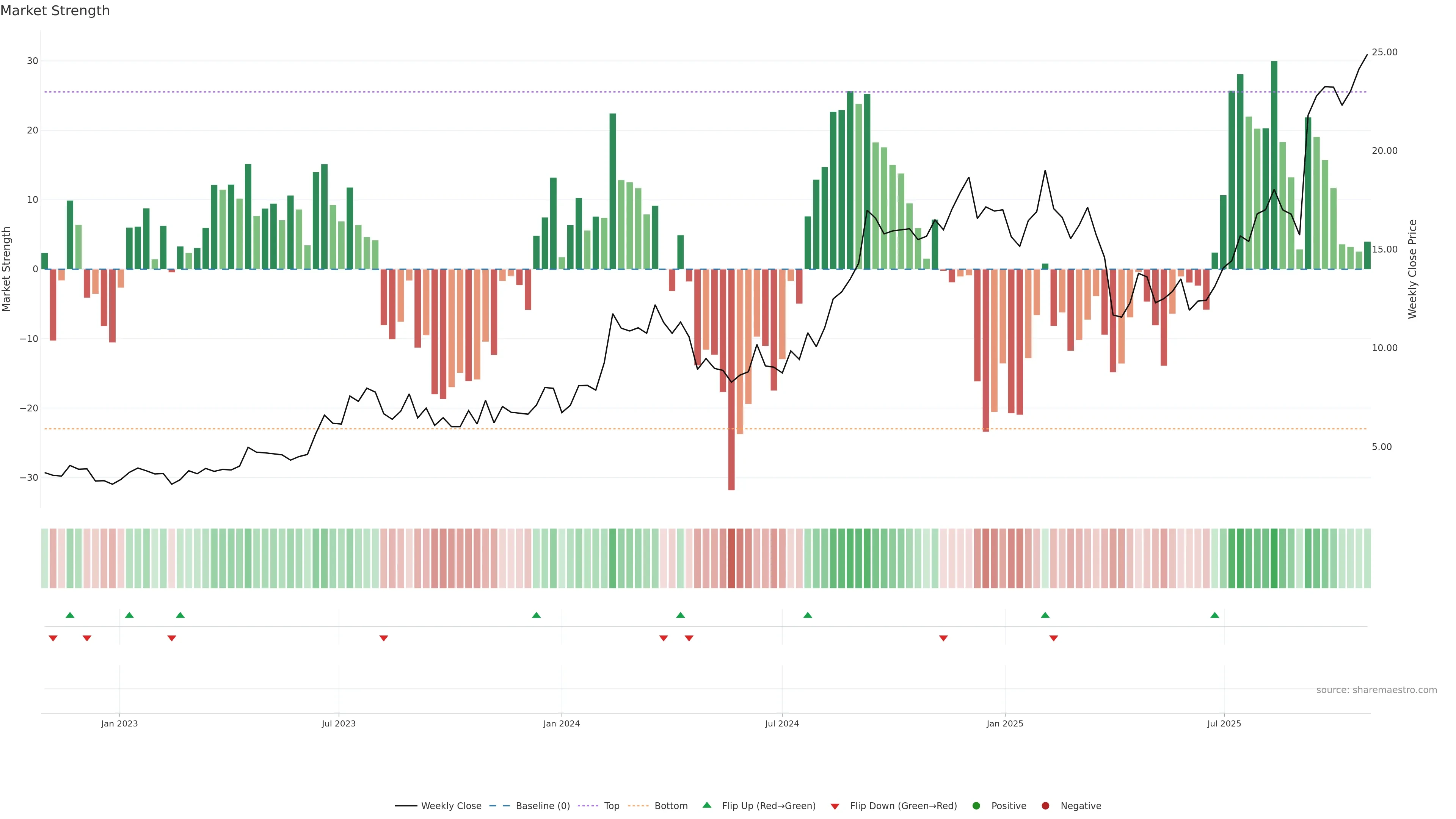Click the Jan 2024 x-axis label
The width and height of the screenshot is (1456, 819).
(561, 723)
